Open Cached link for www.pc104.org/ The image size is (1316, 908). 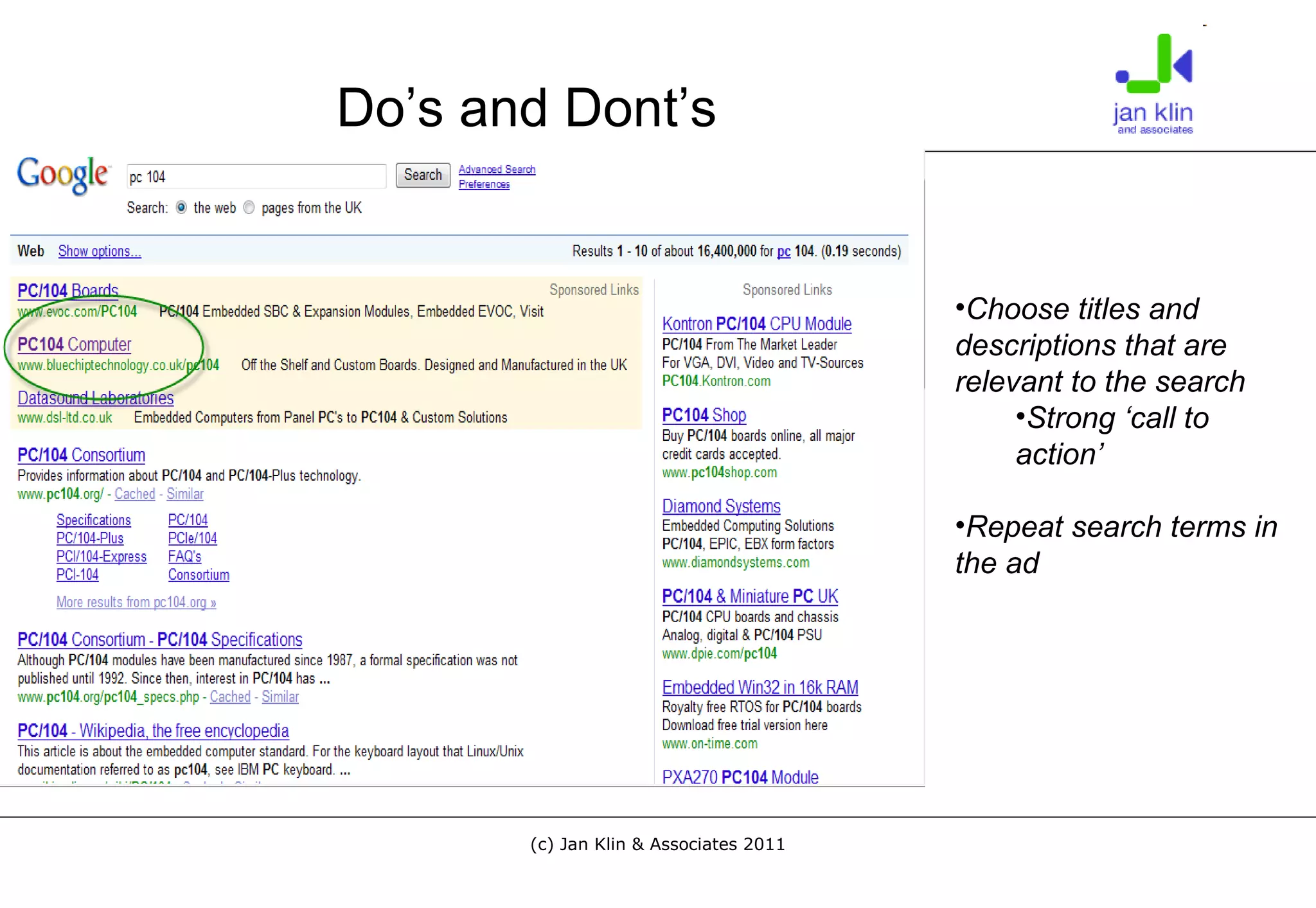pyautogui.click(x=135, y=494)
